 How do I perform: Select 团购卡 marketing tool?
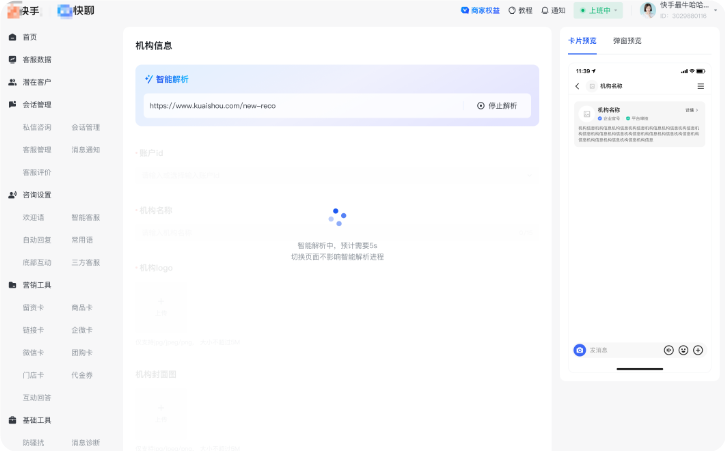click(82, 352)
